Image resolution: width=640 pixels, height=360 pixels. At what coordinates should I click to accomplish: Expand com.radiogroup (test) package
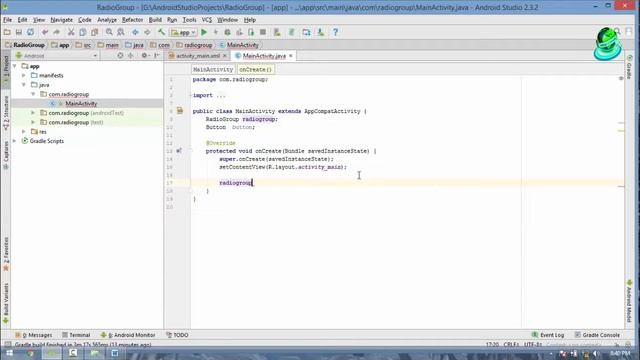pyautogui.click(x=33, y=122)
